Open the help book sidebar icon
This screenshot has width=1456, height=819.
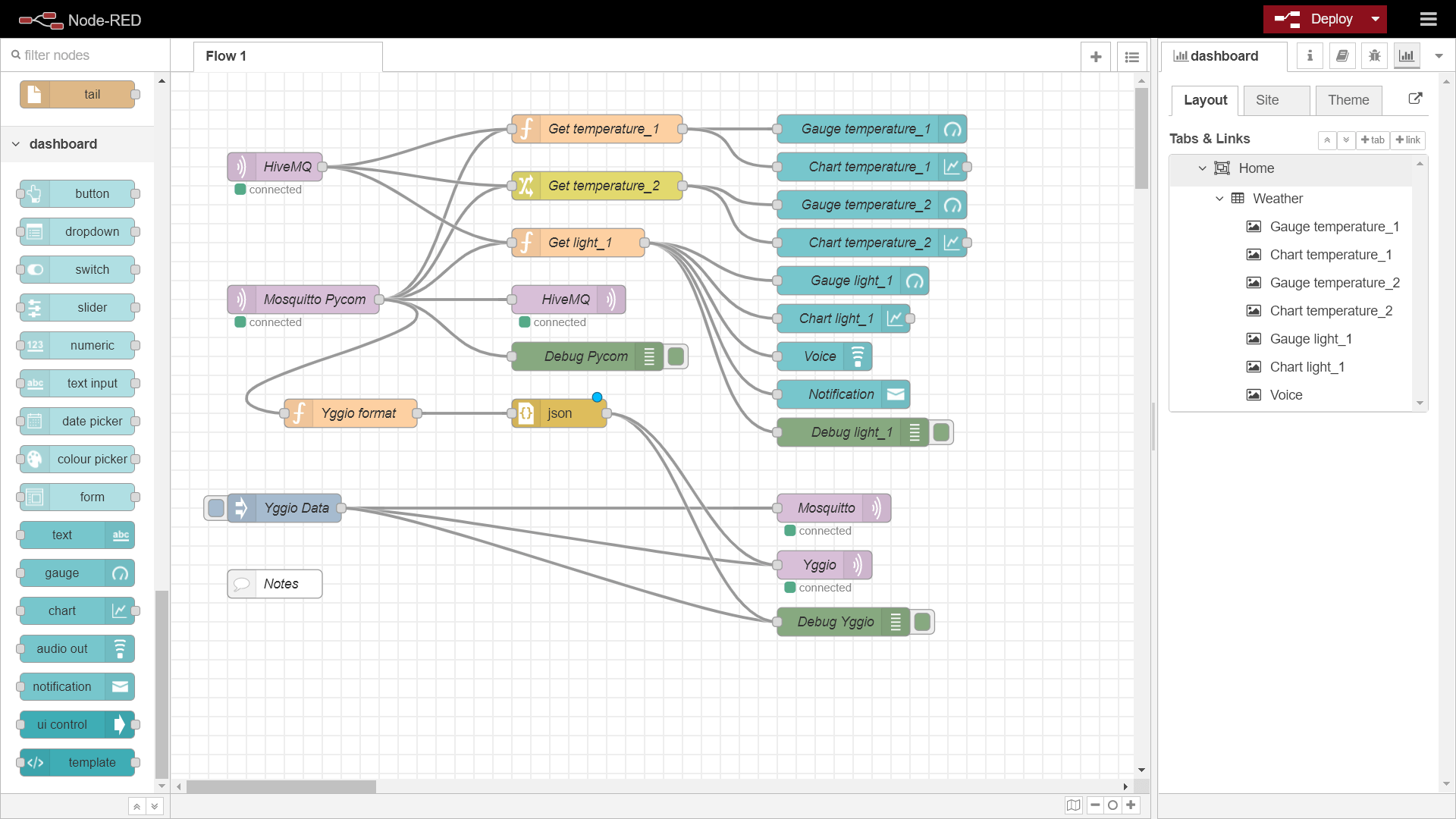1341,56
